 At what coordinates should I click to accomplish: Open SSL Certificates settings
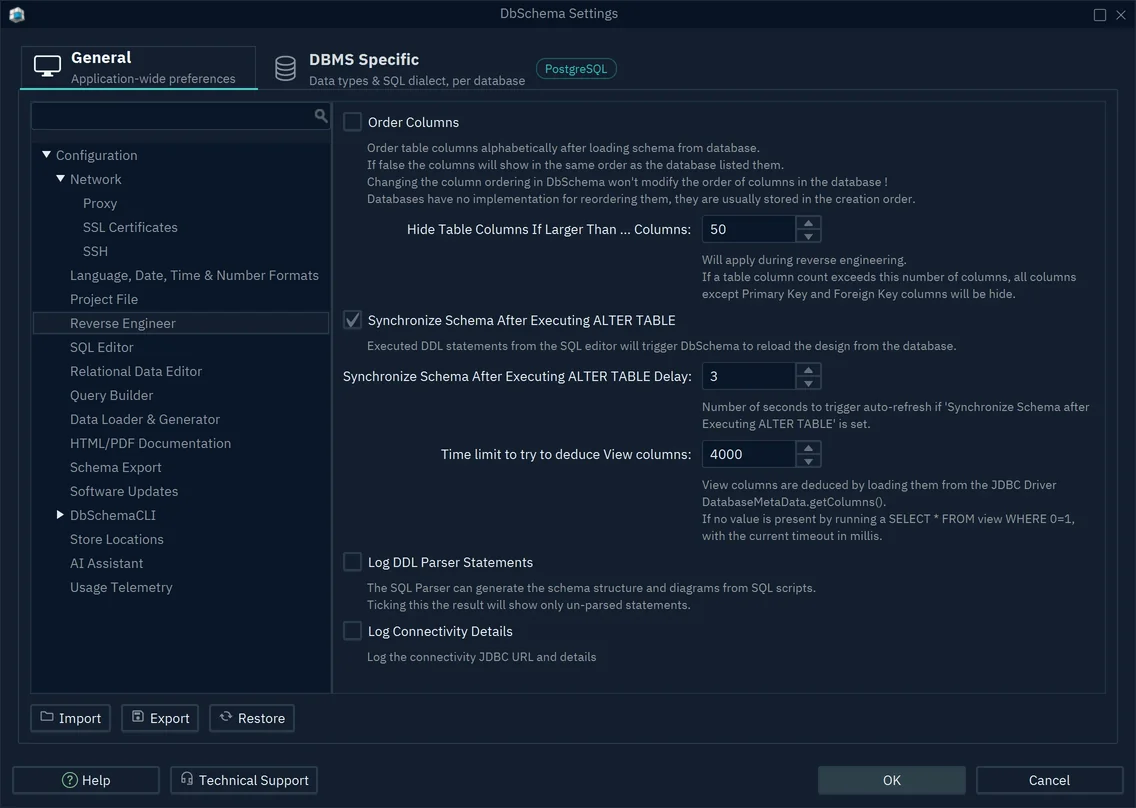pos(130,227)
